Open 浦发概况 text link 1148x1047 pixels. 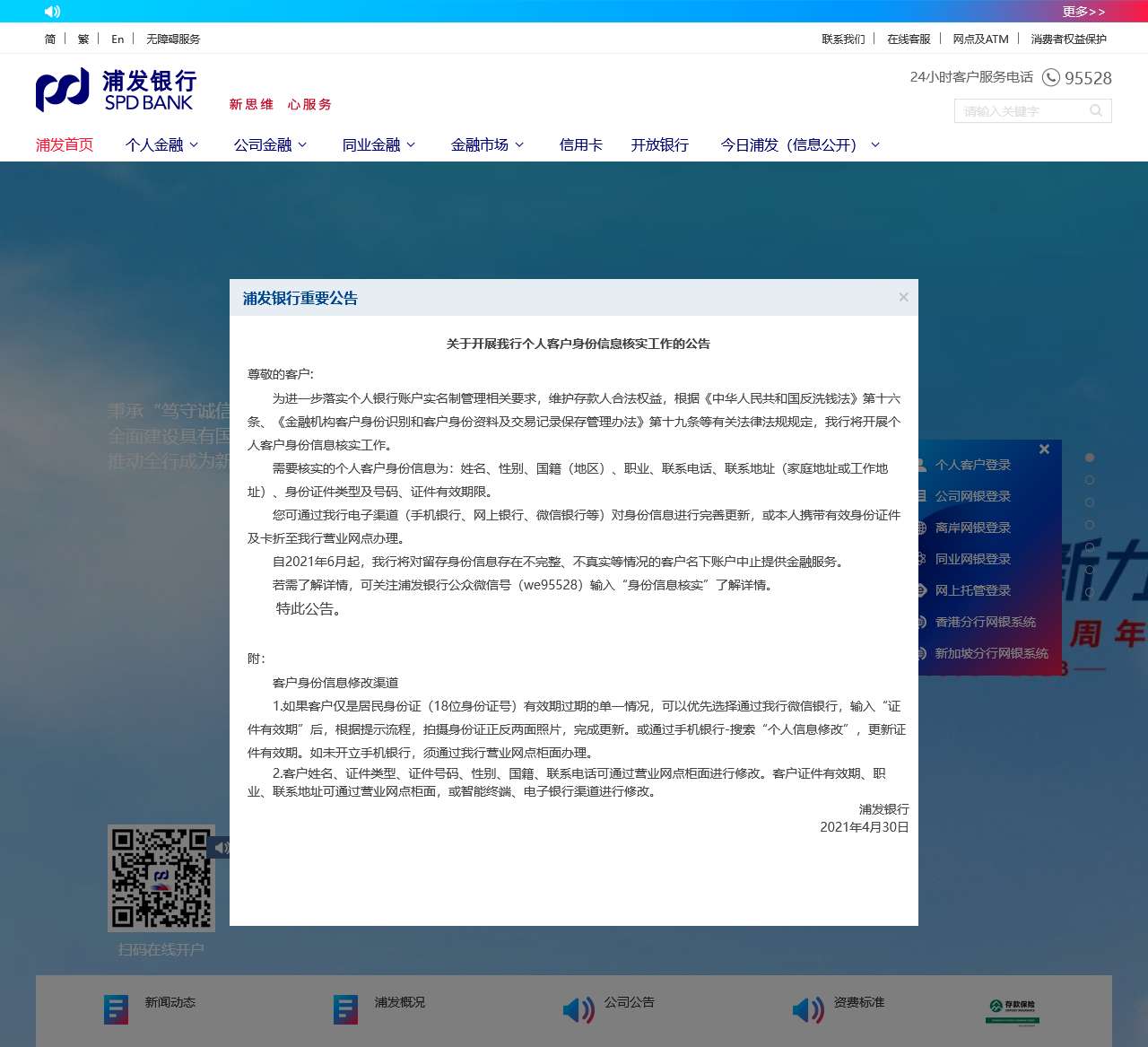400,1002
